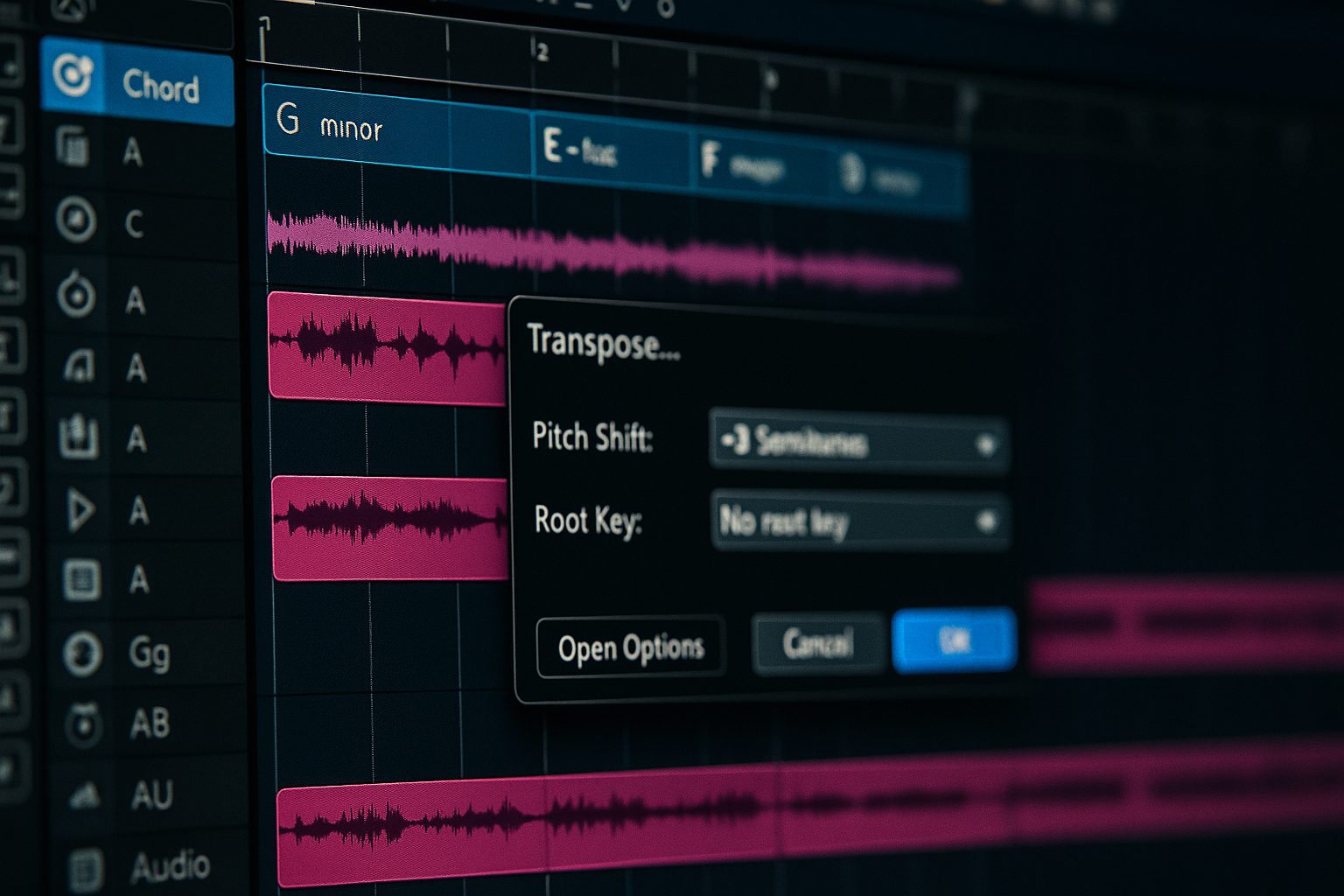The width and height of the screenshot is (1344, 896).
Task: Click the icon beside track C
Action: [x=76, y=220]
